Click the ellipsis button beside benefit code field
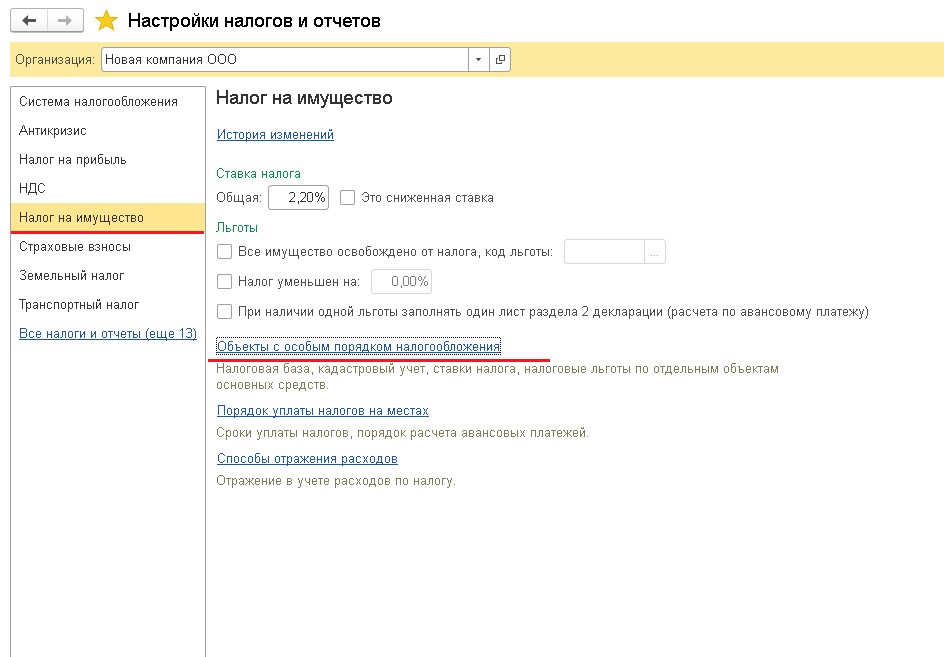The width and height of the screenshot is (944, 657). tap(655, 253)
